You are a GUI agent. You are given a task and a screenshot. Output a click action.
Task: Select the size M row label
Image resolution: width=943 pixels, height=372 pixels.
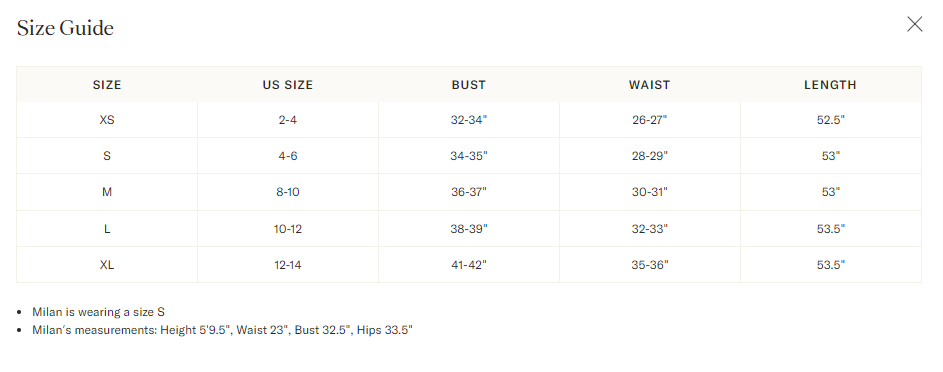tap(107, 192)
